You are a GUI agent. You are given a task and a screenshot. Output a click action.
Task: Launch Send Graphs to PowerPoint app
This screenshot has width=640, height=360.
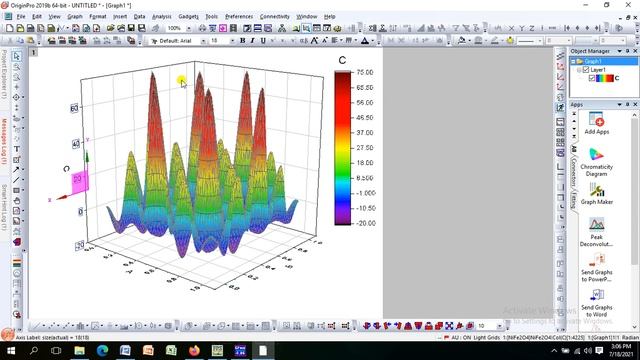596,268
